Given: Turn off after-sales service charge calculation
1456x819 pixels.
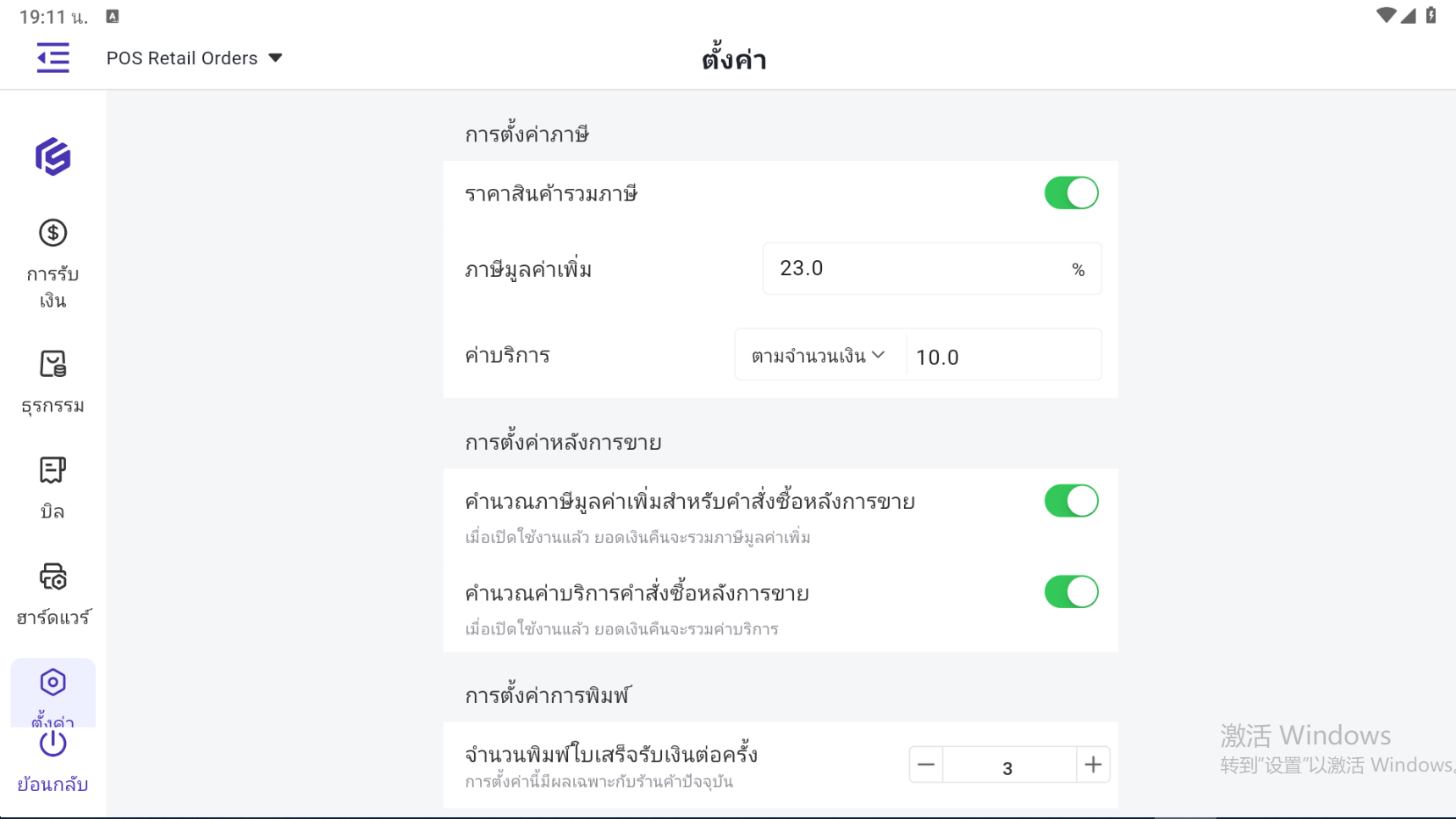Looking at the screenshot, I should click(x=1071, y=592).
